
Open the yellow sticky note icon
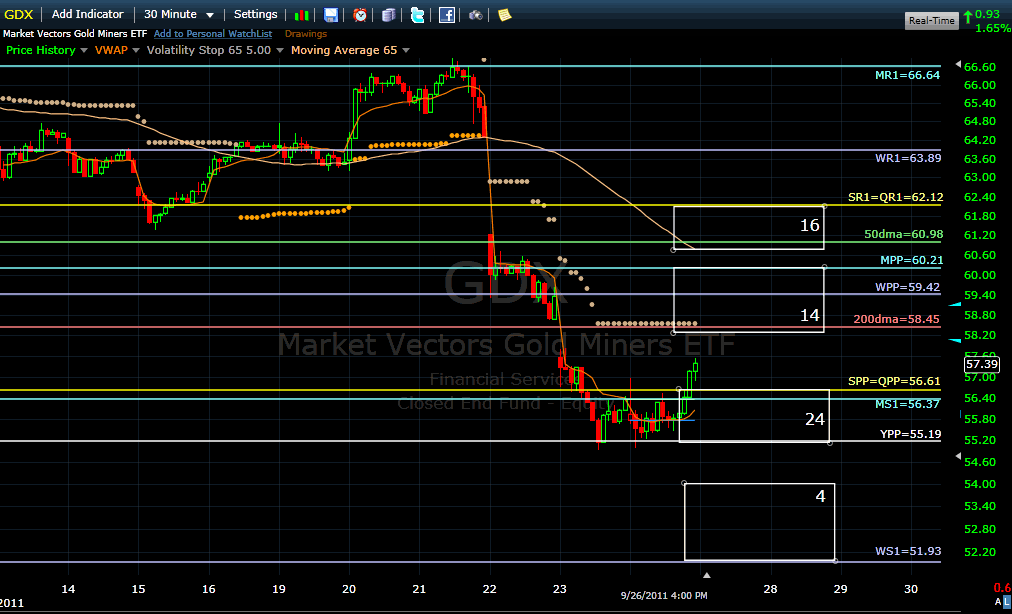coord(505,15)
